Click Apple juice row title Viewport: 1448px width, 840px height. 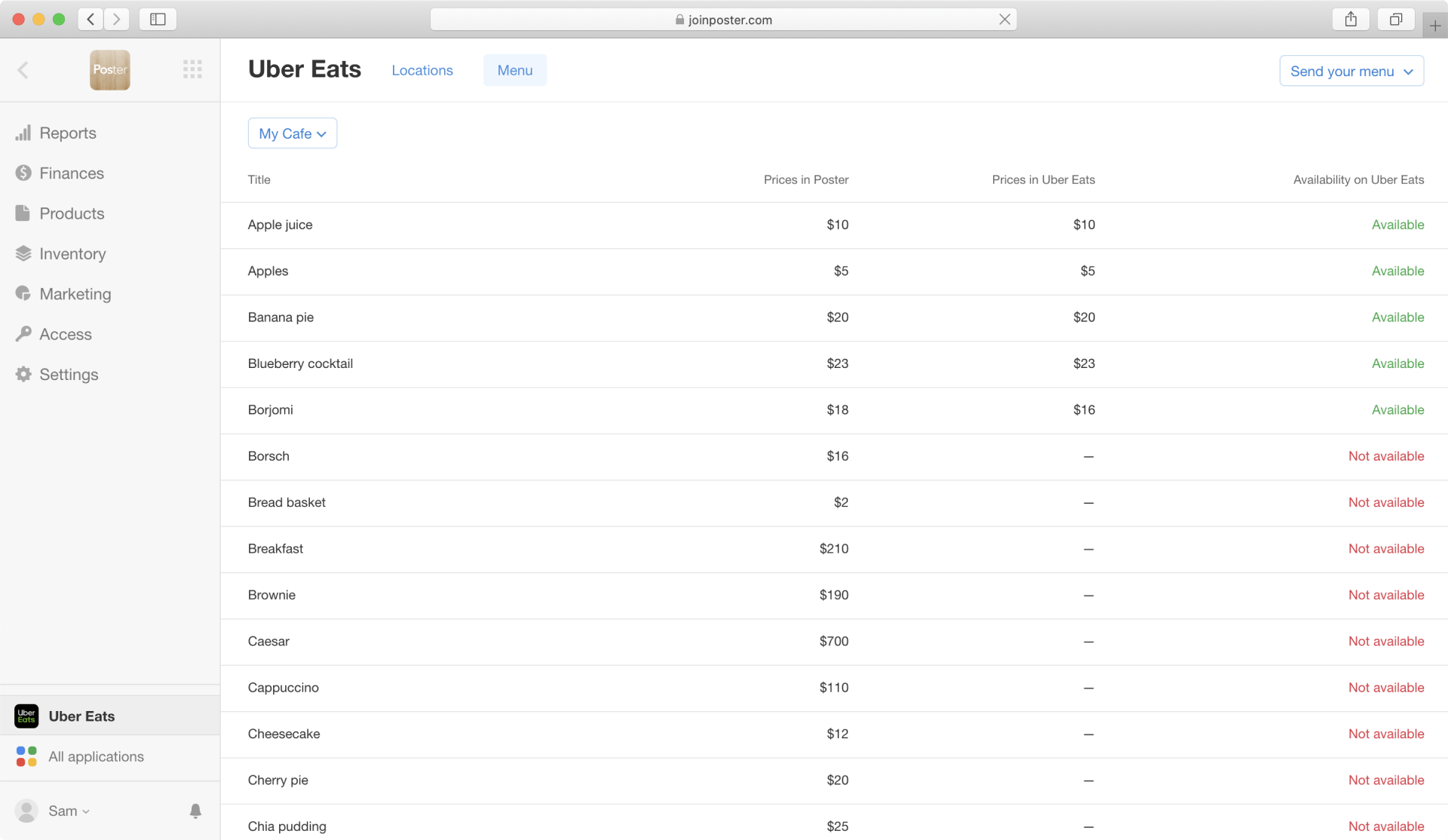click(280, 225)
